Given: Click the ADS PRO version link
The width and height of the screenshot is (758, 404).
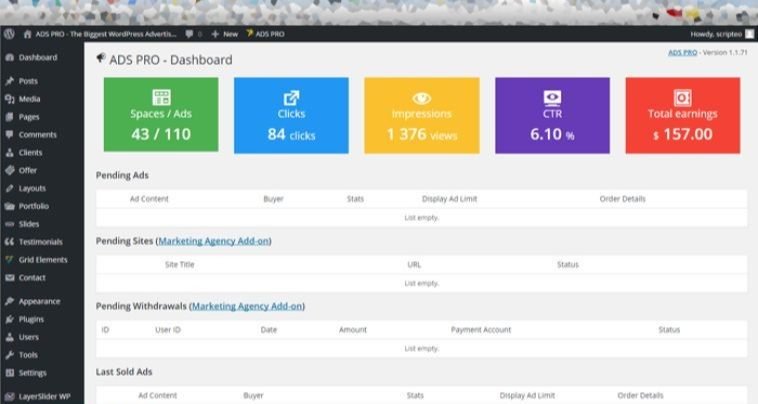Looking at the screenshot, I should click(x=683, y=52).
